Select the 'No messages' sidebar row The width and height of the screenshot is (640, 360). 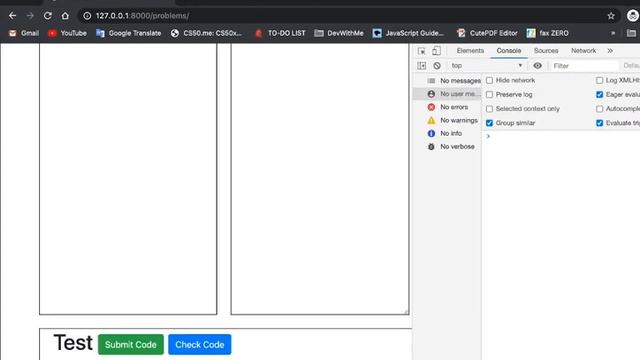pyautogui.click(x=447, y=81)
